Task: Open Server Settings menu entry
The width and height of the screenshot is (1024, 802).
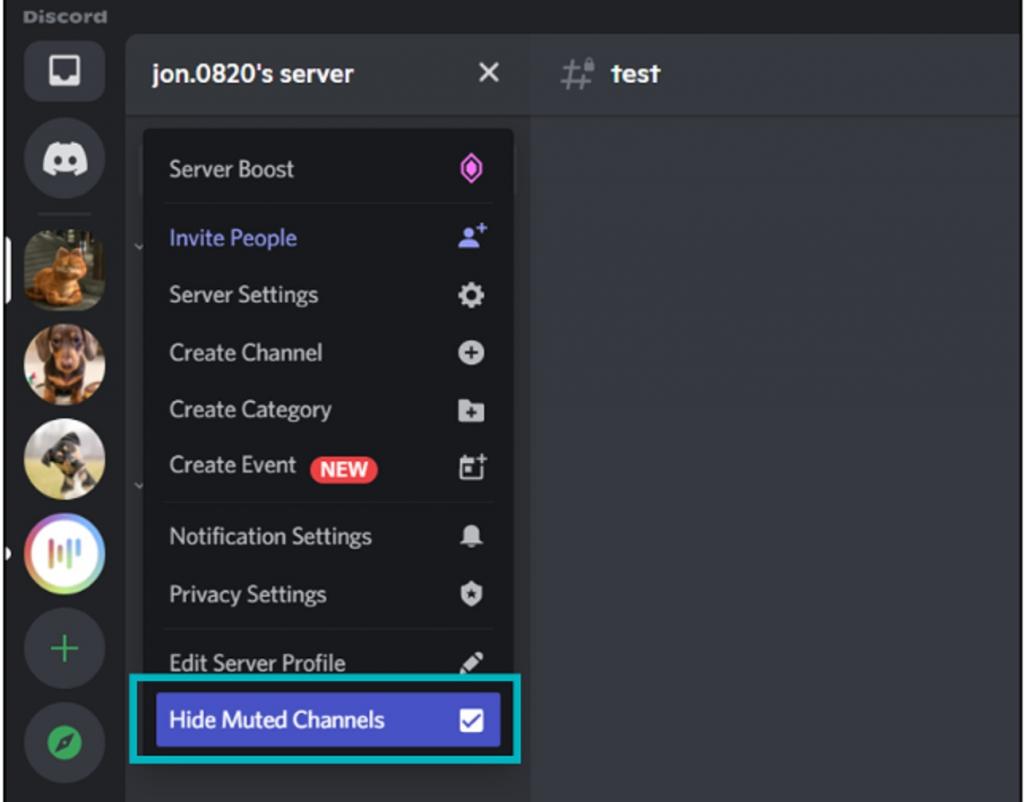Action: point(328,295)
